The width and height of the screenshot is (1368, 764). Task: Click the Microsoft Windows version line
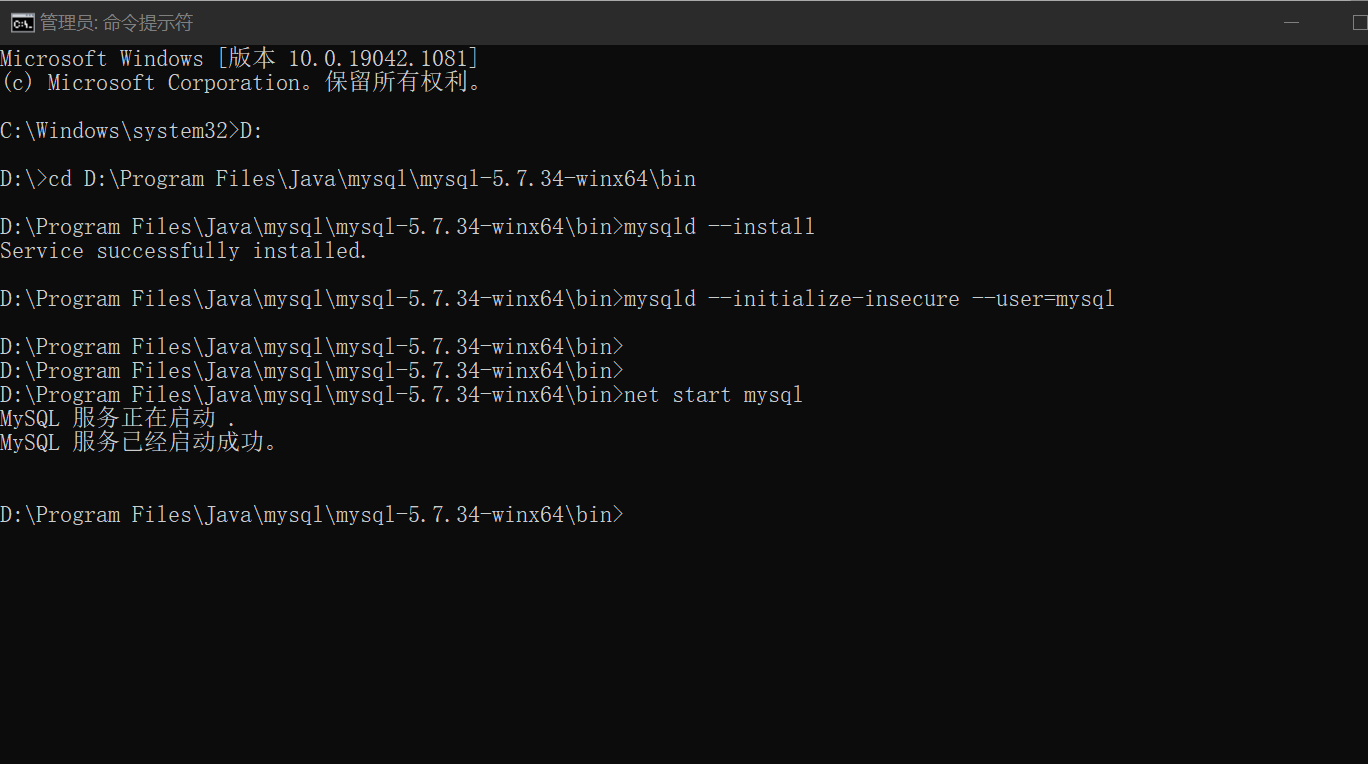click(x=240, y=59)
